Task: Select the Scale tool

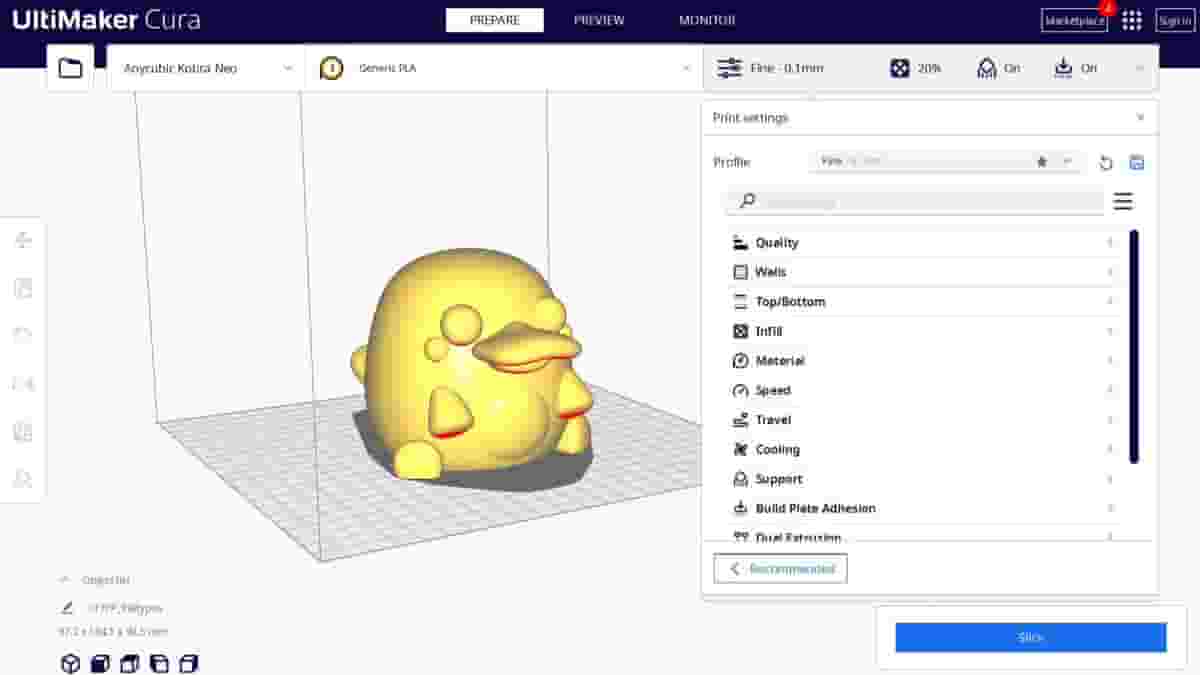Action: (x=22, y=287)
